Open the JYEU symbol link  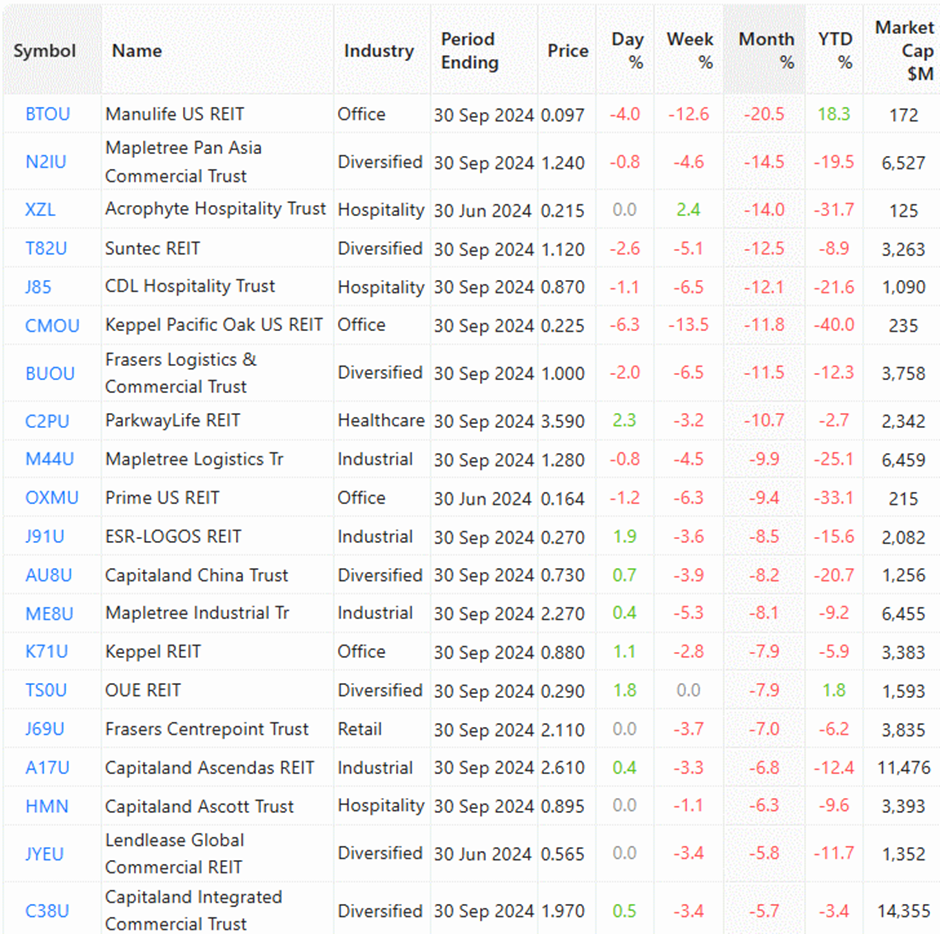click(44, 854)
